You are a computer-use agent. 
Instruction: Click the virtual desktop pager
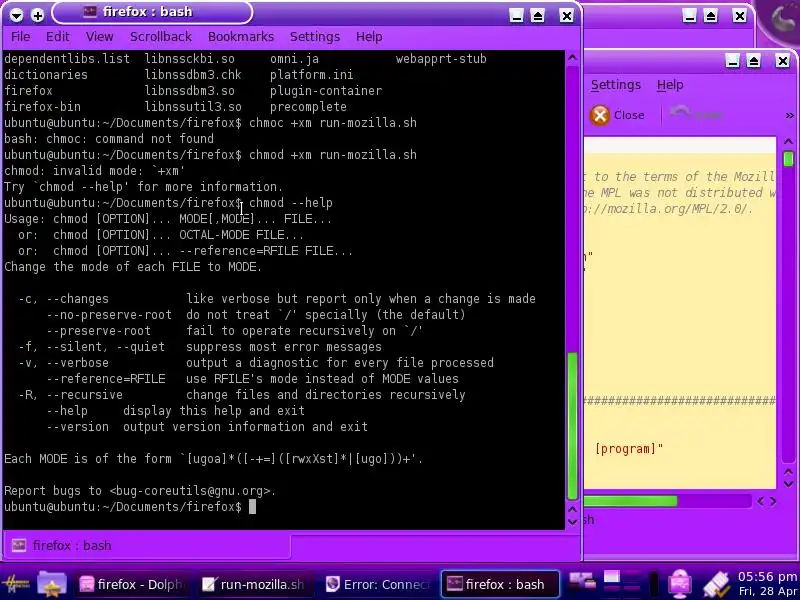621,584
